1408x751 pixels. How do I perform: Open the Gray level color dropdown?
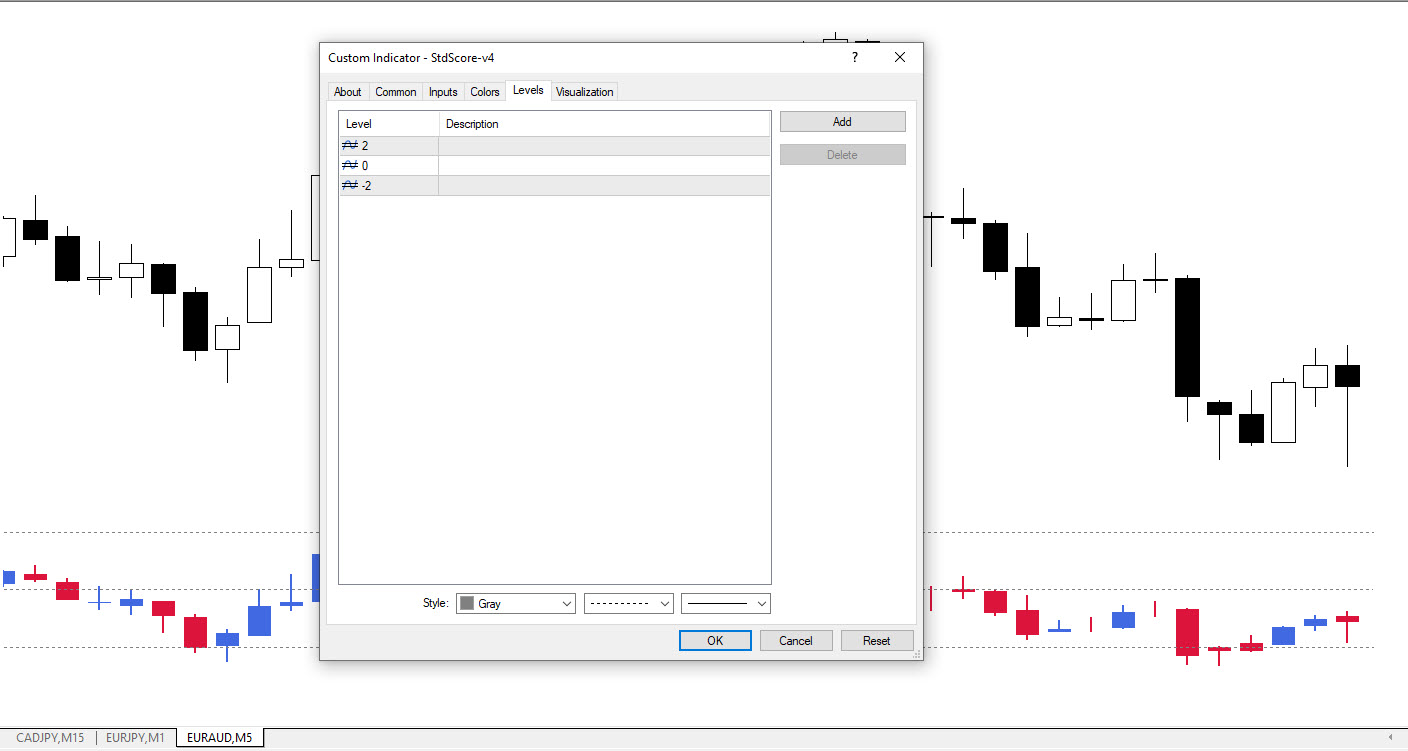[x=516, y=604]
